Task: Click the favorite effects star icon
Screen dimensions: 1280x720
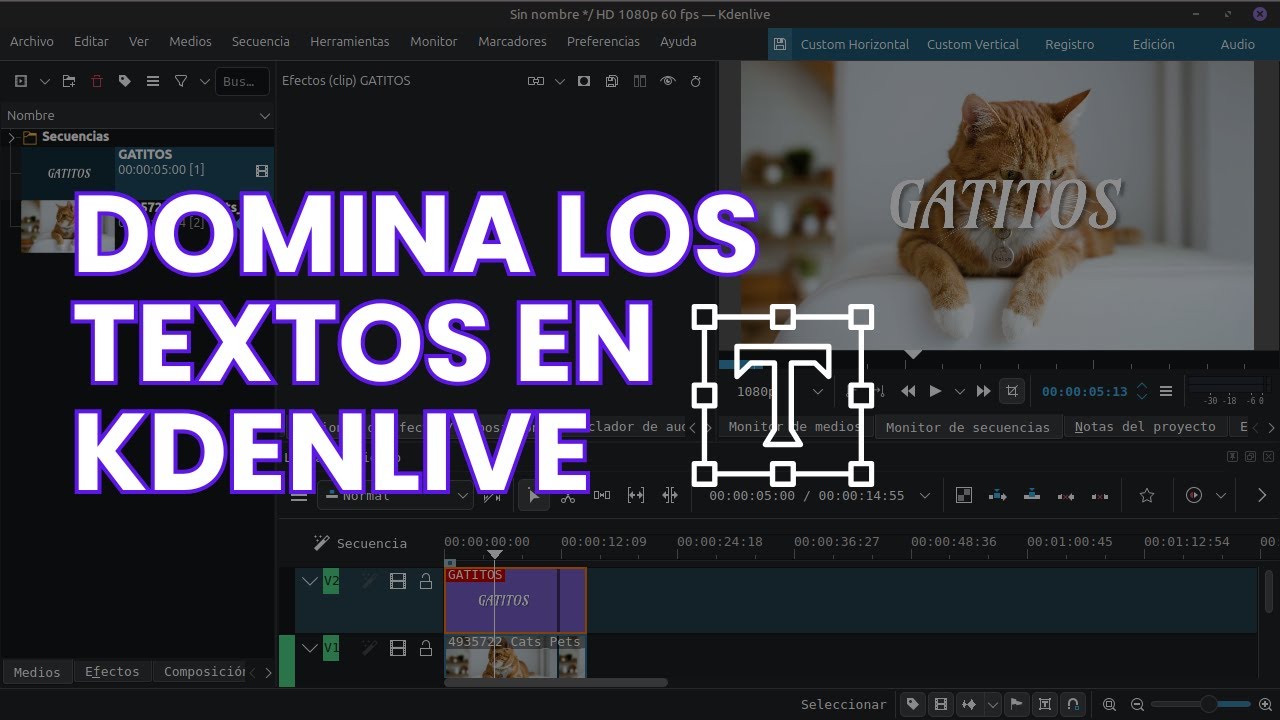Action: (1146, 495)
